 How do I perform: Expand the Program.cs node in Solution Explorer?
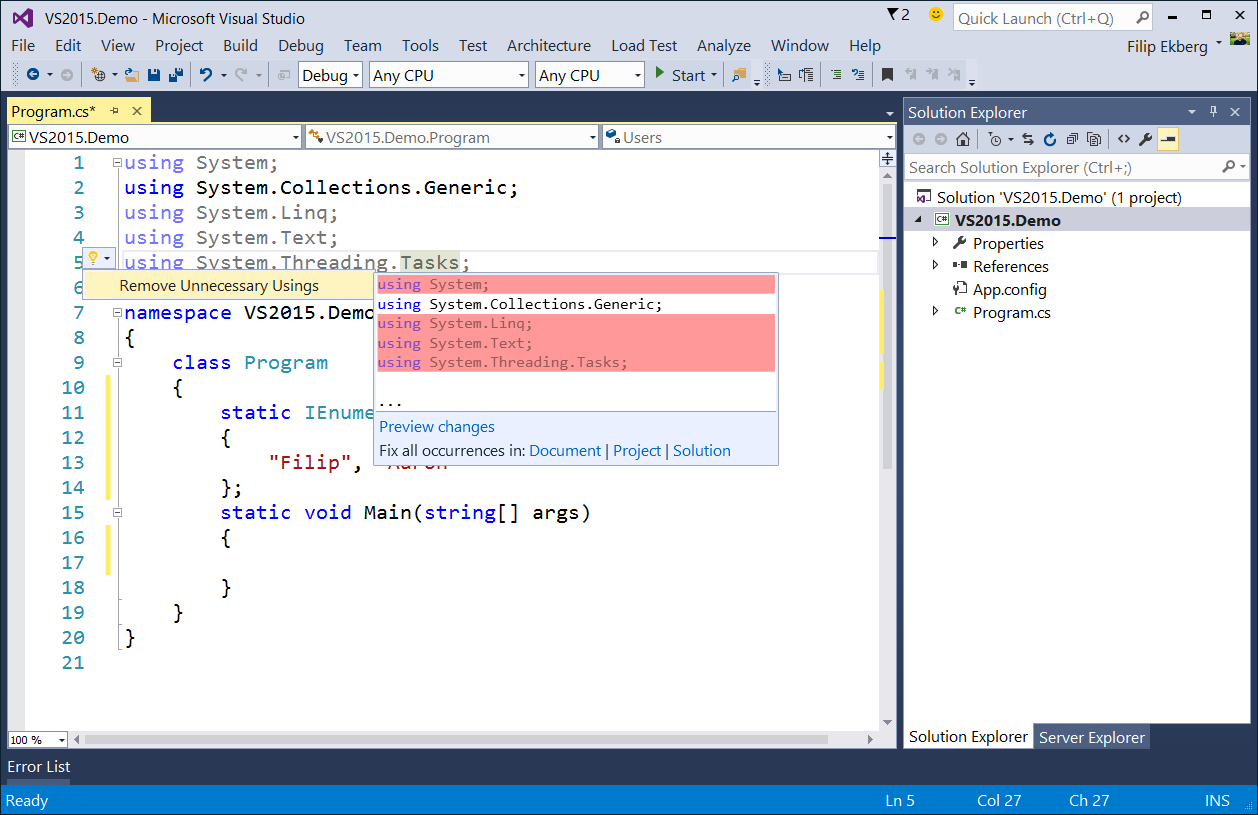pyautogui.click(x=936, y=311)
